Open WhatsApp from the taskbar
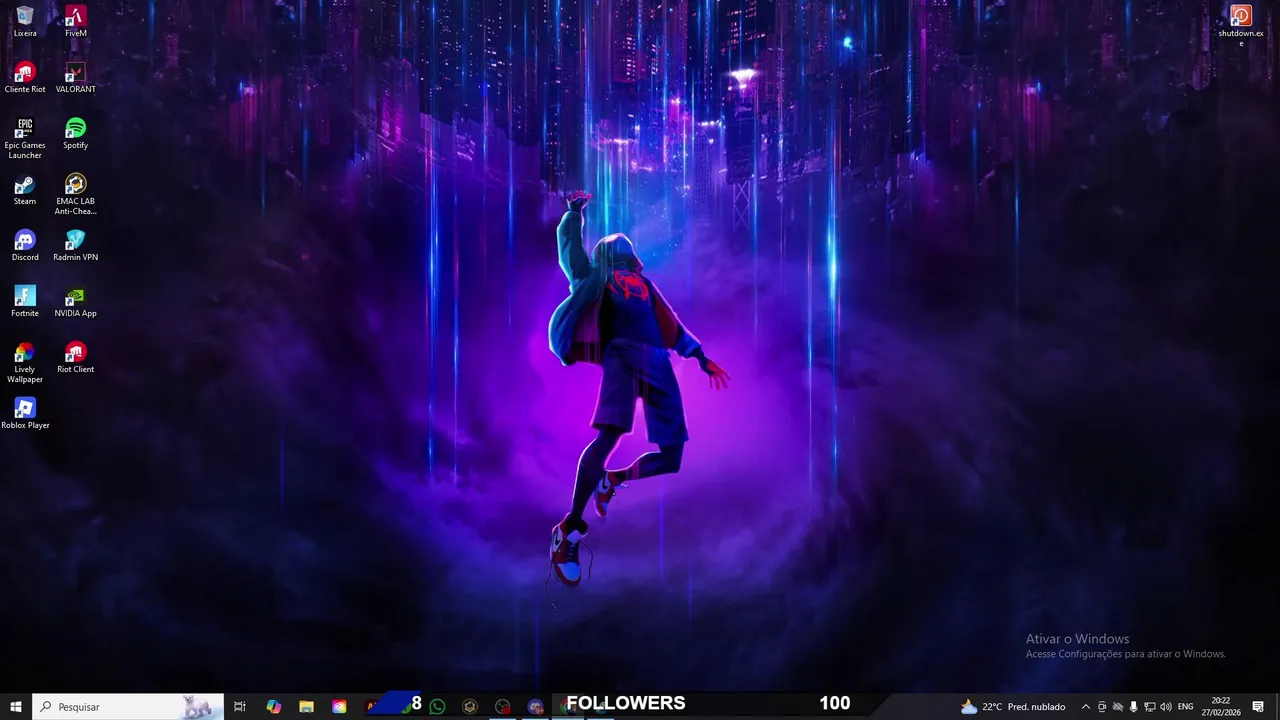Image resolution: width=1280 pixels, height=720 pixels. tap(437, 706)
